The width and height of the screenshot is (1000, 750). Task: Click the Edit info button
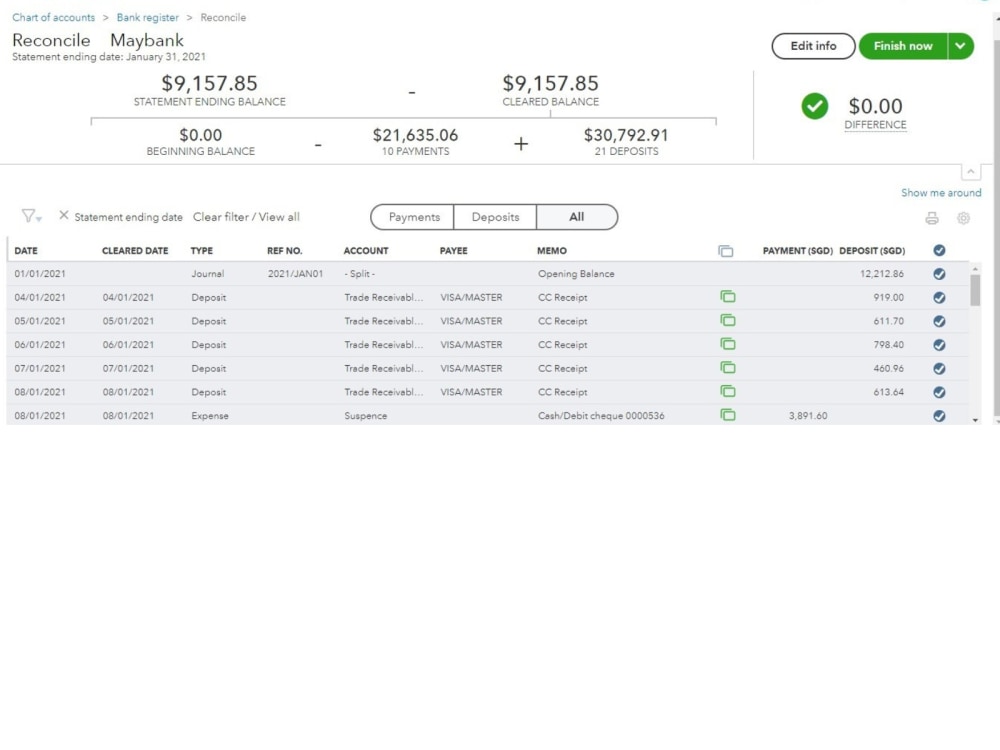[x=812, y=46]
